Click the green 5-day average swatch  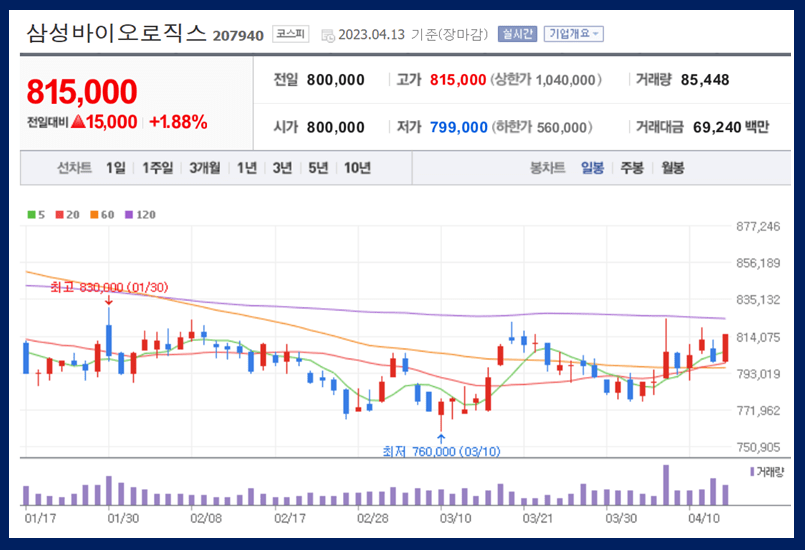point(31,215)
